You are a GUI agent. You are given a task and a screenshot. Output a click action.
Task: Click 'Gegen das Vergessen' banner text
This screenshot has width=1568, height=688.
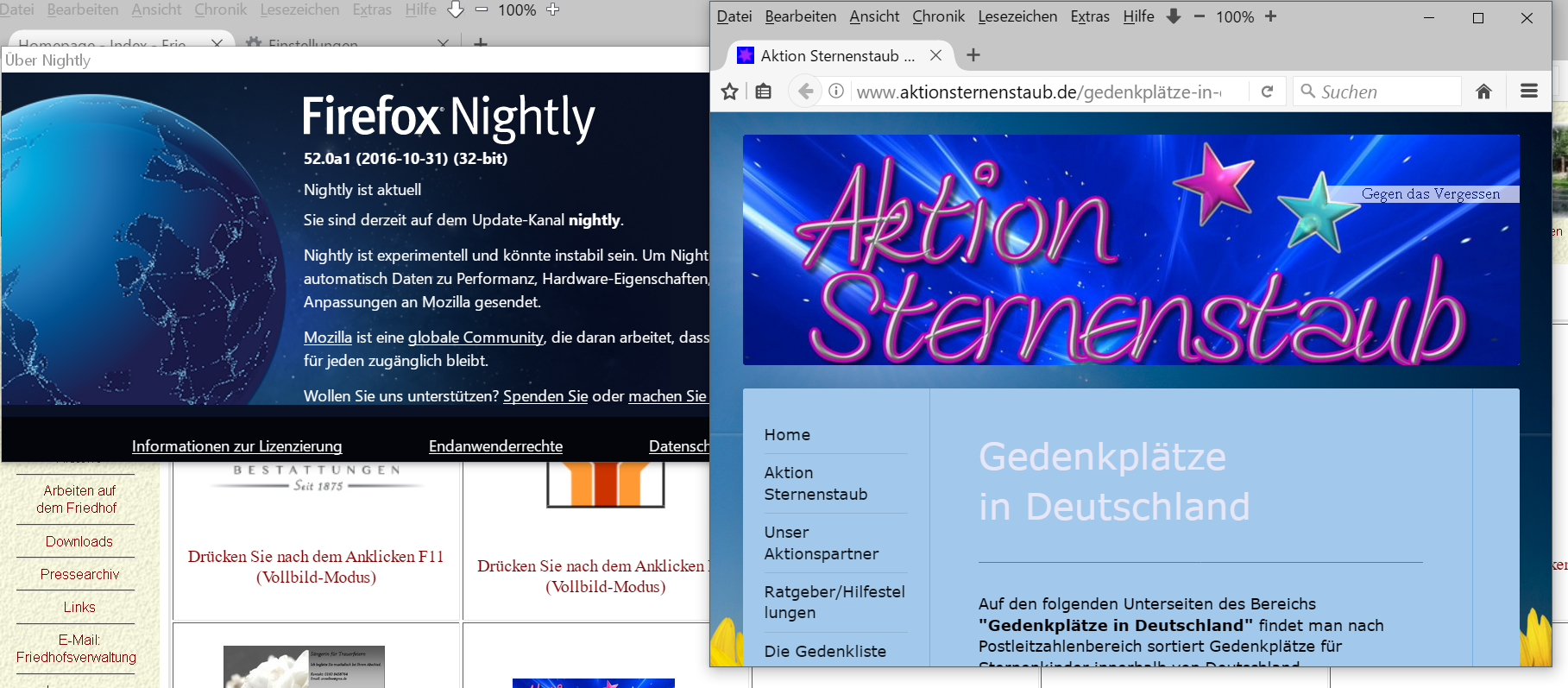click(x=1431, y=194)
